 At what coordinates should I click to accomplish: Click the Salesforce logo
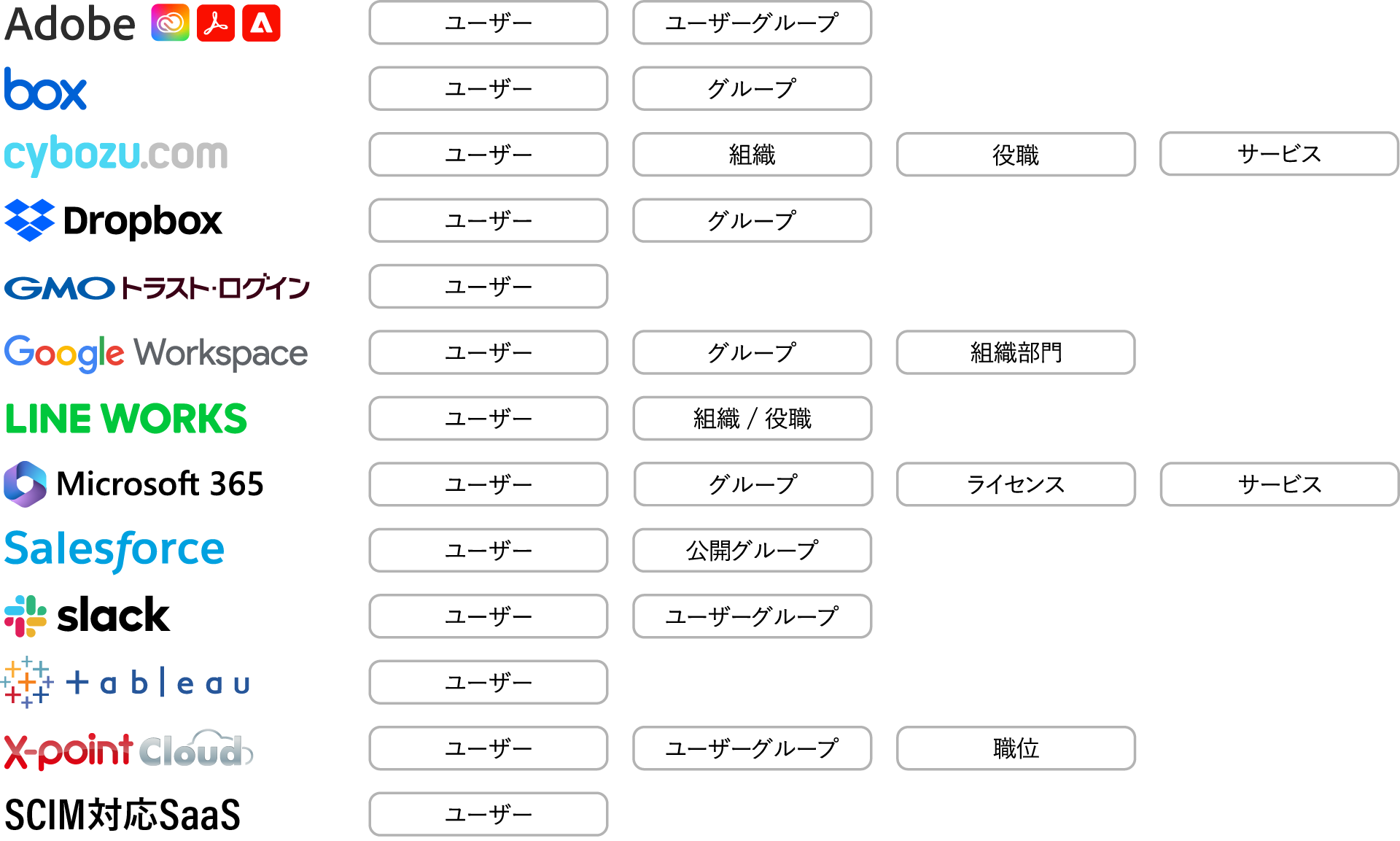click(114, 550)
